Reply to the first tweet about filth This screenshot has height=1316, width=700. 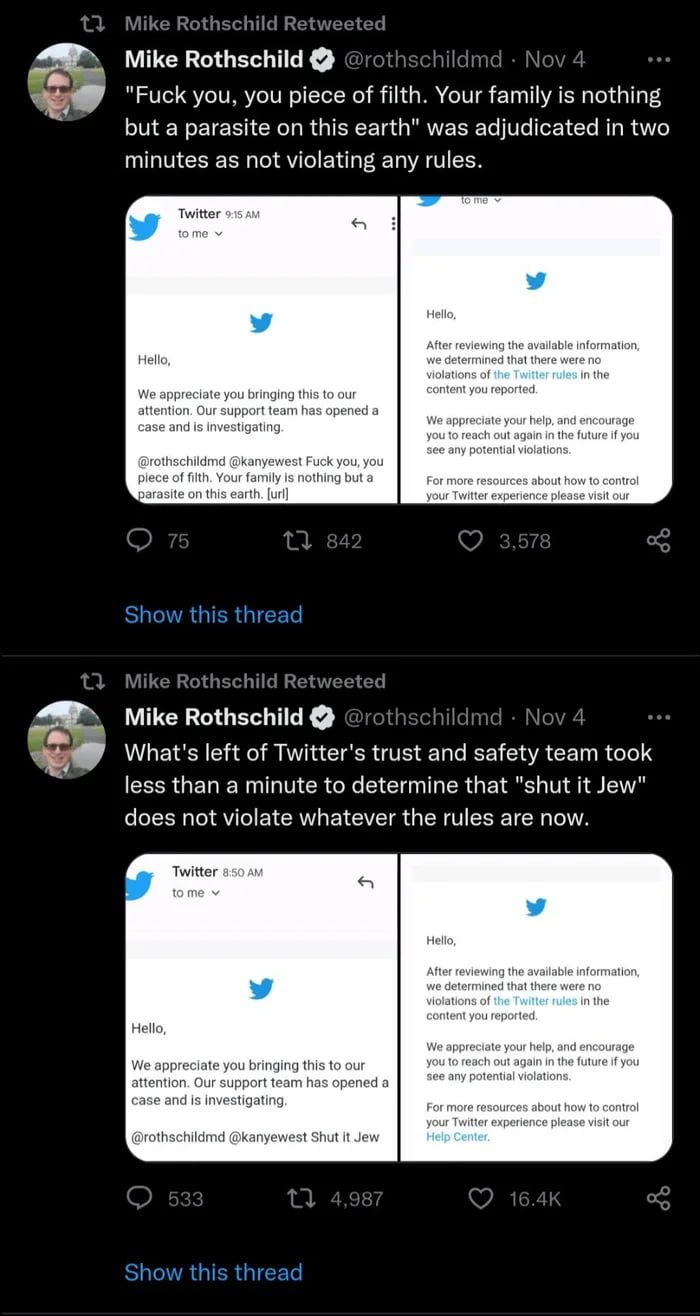[x=138, y=541]
